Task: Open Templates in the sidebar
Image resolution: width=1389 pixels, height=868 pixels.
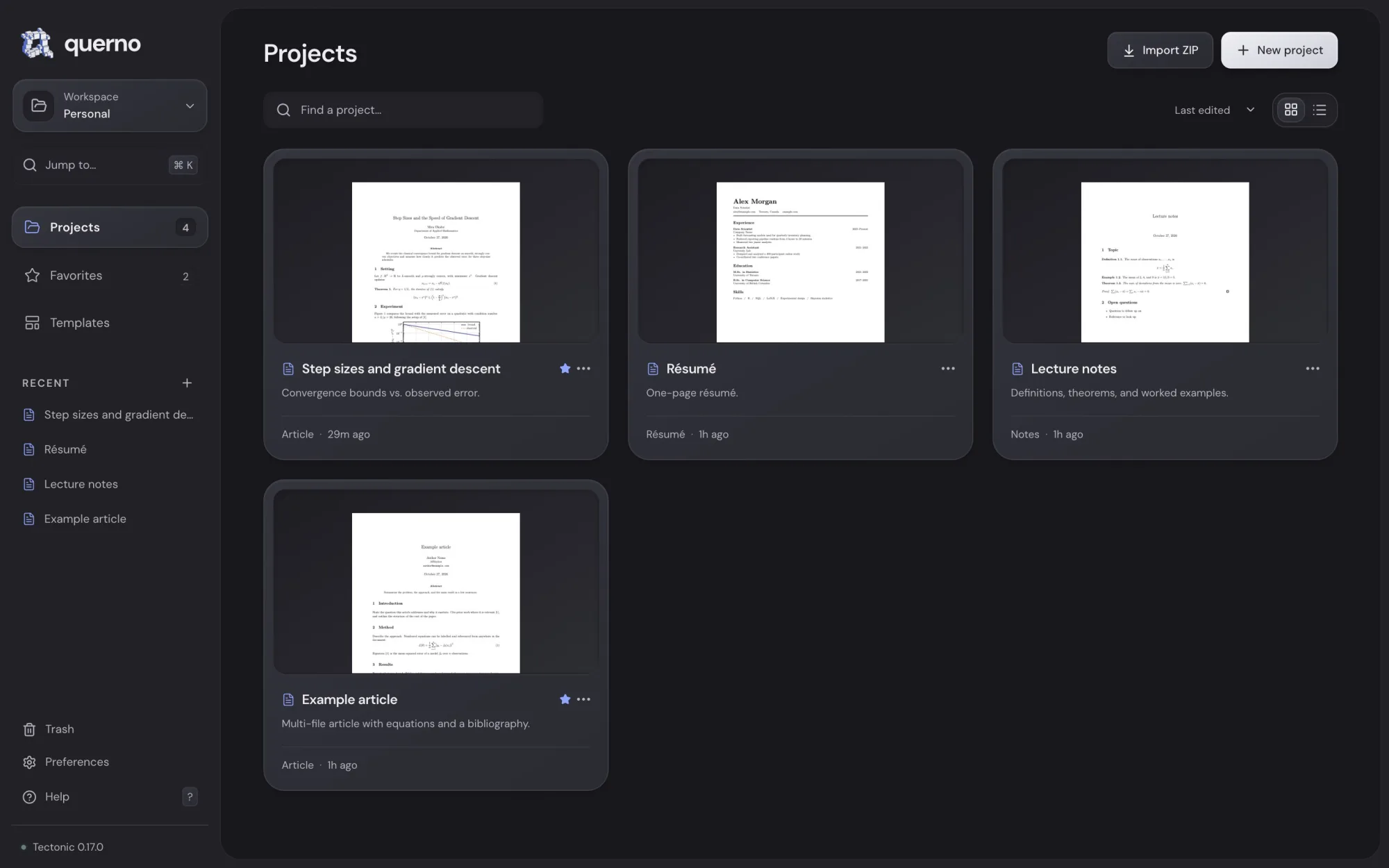Action: (x=110, y=323)
